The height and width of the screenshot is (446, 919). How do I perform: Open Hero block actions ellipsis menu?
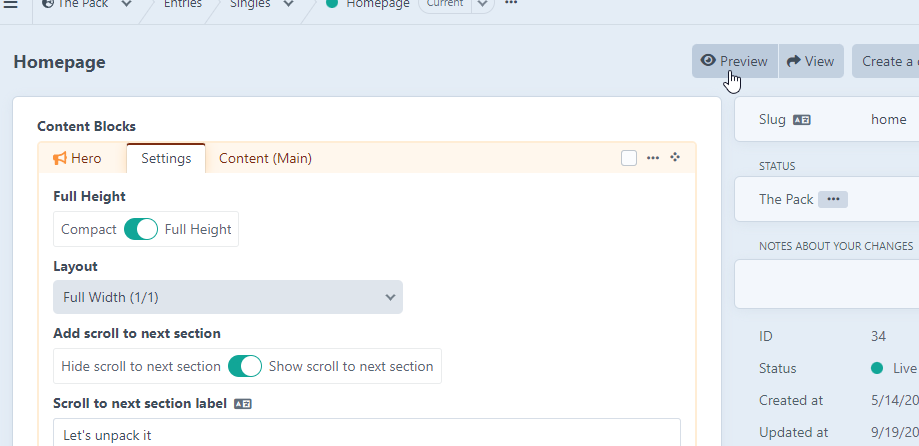pyautogui.click(x=653, y=158)
